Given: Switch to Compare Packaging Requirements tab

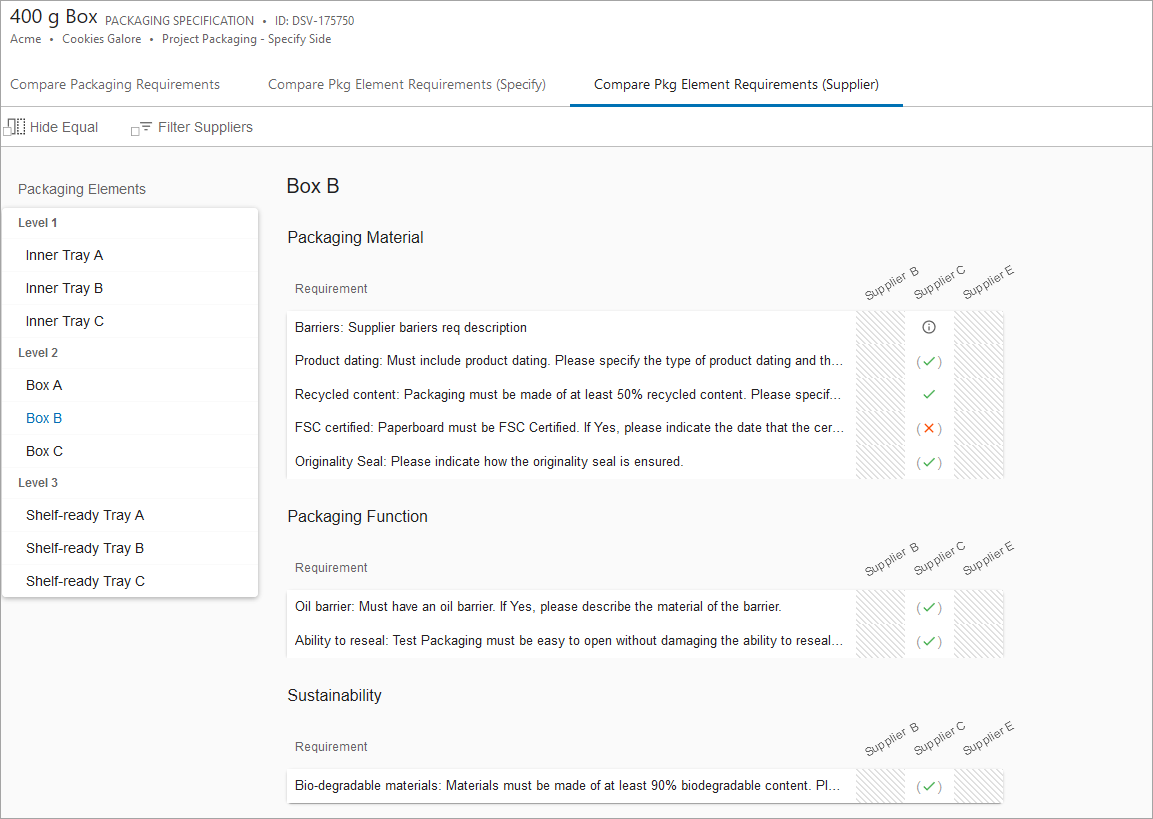Looking at the screenshot, I should [115, 85].
